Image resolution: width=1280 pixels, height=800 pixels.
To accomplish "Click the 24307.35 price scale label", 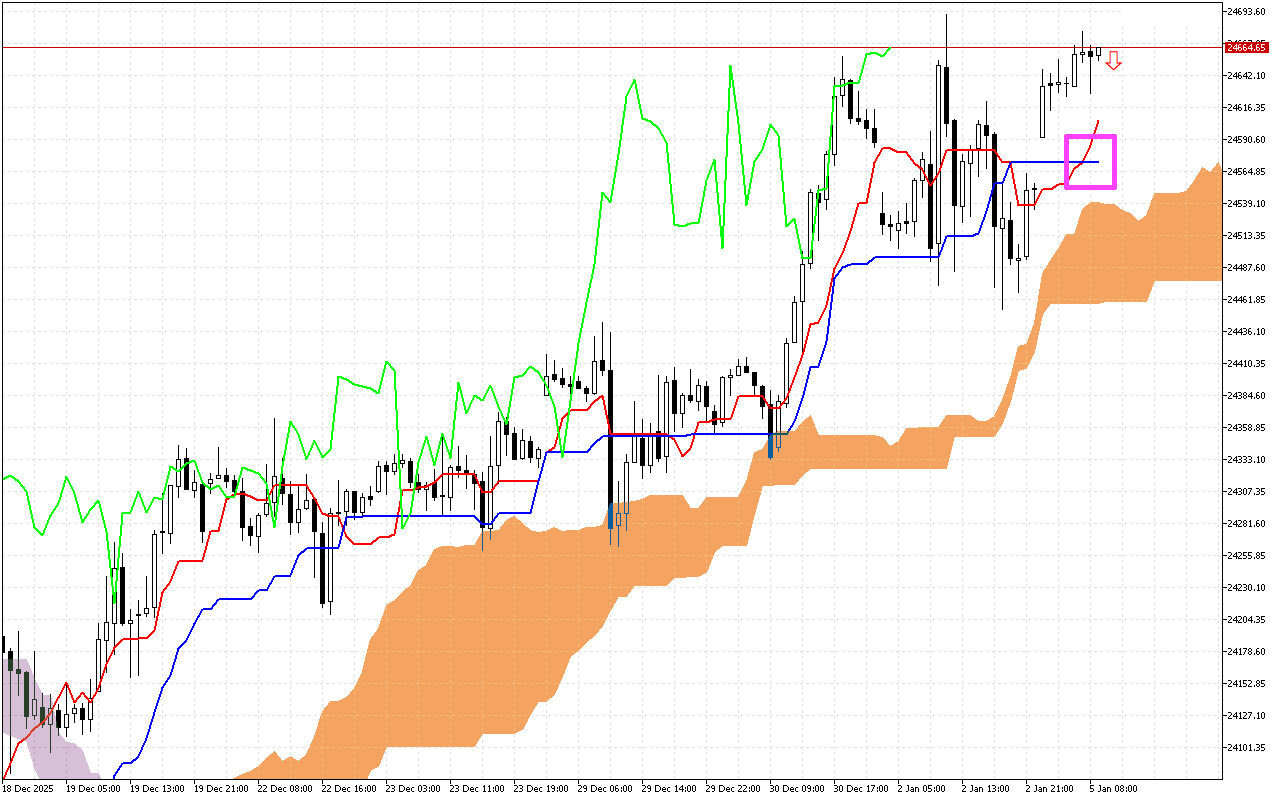I will (x=1247, y=492).
